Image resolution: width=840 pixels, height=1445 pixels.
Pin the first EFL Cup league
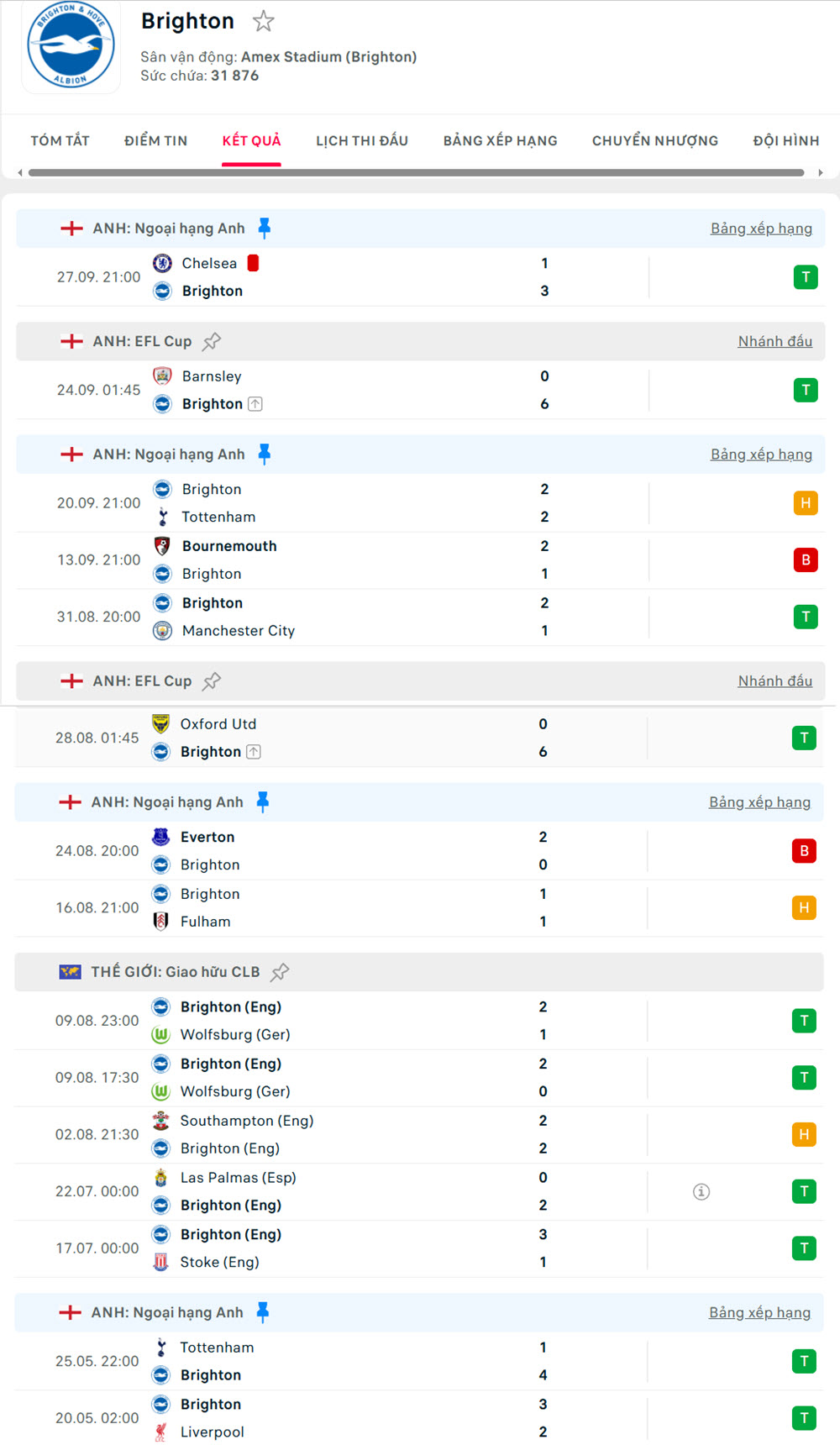tap(212, 341)
